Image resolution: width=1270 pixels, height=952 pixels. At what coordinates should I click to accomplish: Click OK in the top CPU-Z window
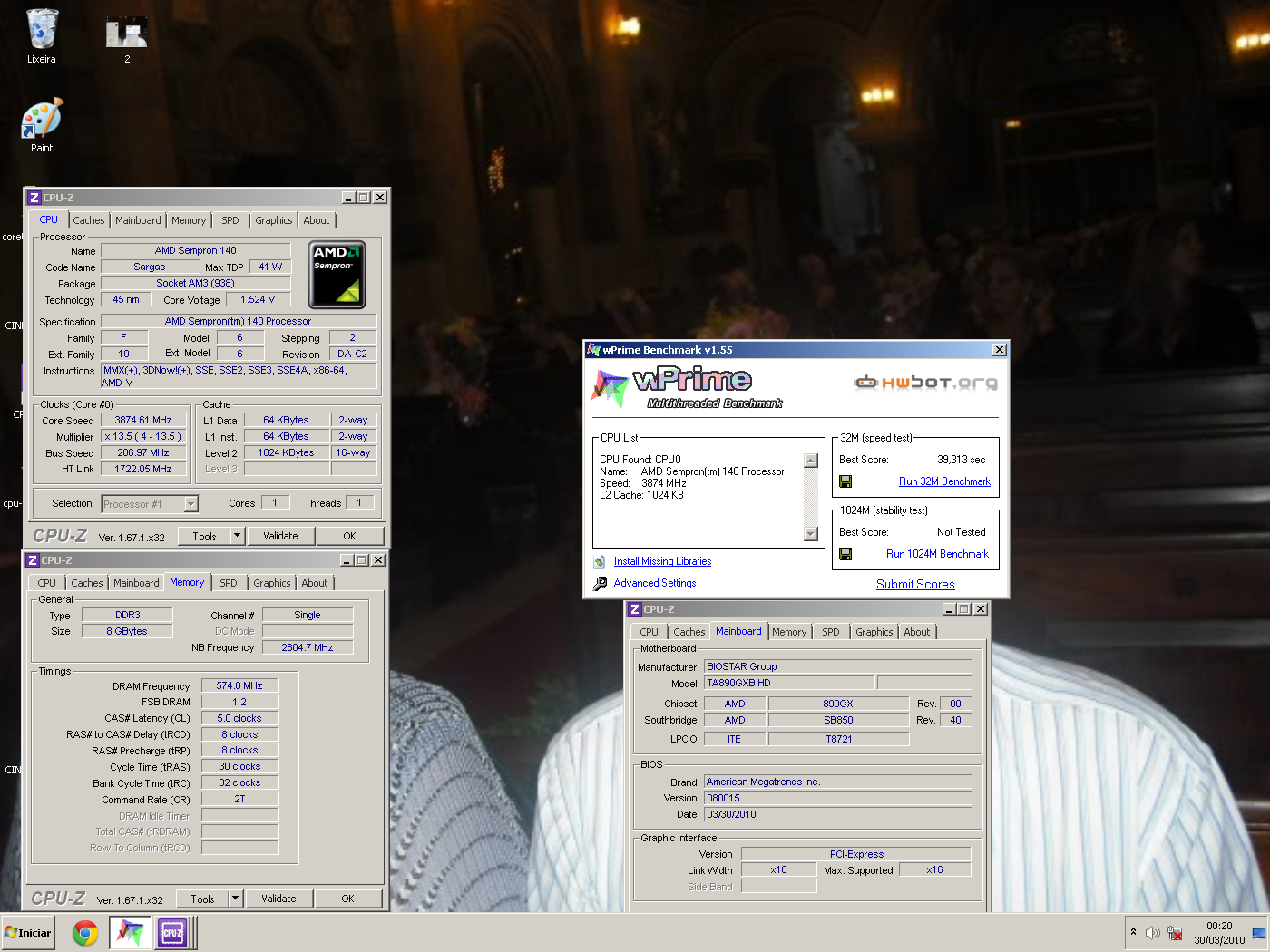click(349, 536)
